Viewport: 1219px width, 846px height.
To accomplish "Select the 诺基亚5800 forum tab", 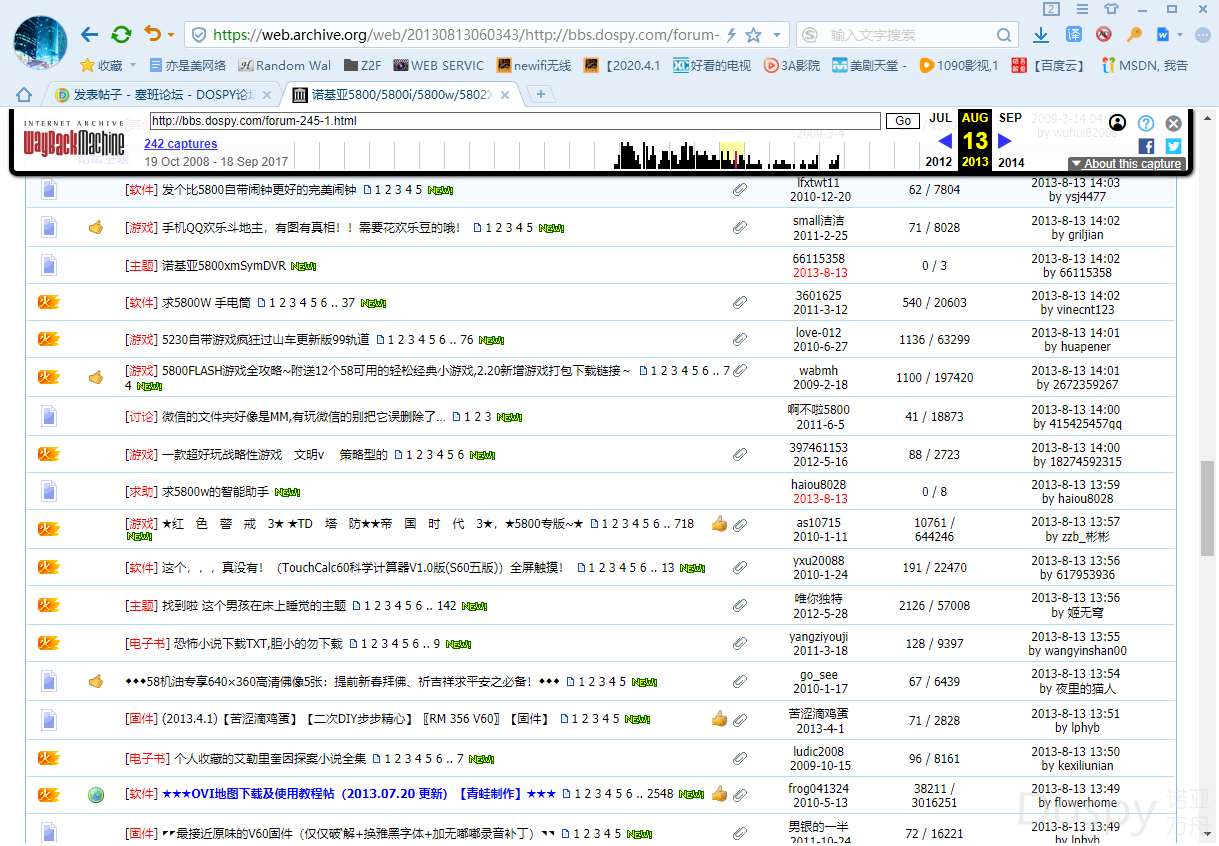I will (401, 95).
